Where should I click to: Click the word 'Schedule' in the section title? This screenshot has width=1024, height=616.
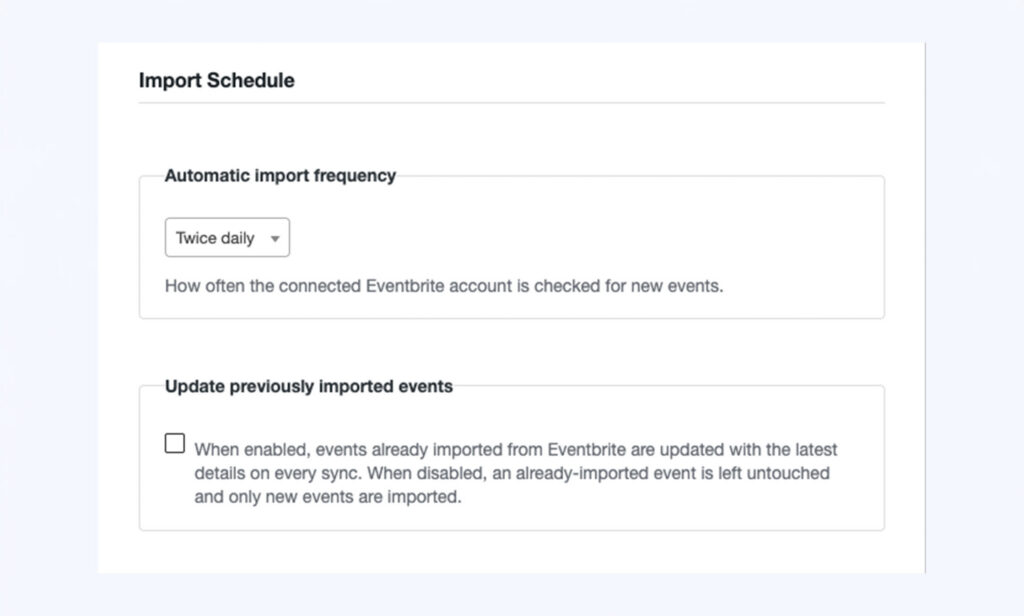(x=251, y=80)
